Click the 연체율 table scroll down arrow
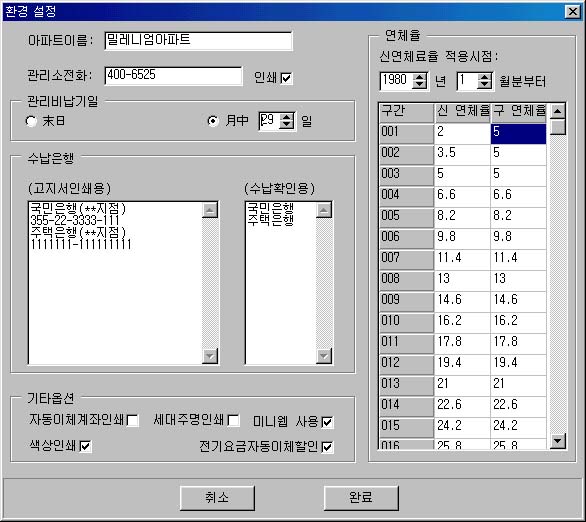The width and height of the screenshot is (586, 522). (558, 441)
